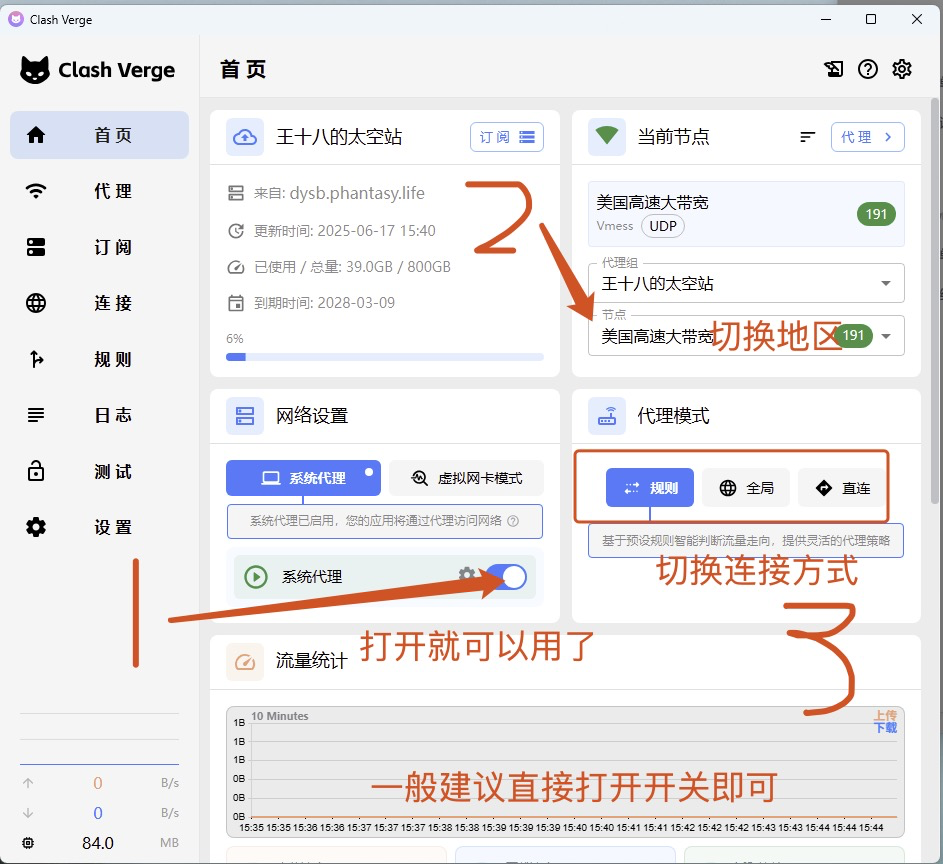Click the Clash Verge cat logo
This screenshot has height=864, width=943.
(x=36, y=70)
